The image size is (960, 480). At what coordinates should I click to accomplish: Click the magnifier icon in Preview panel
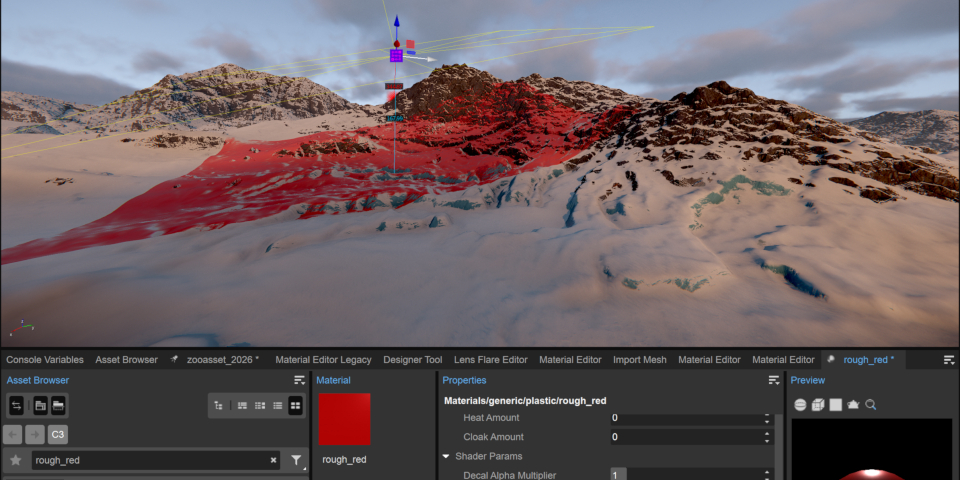click(x=871, y=405)
